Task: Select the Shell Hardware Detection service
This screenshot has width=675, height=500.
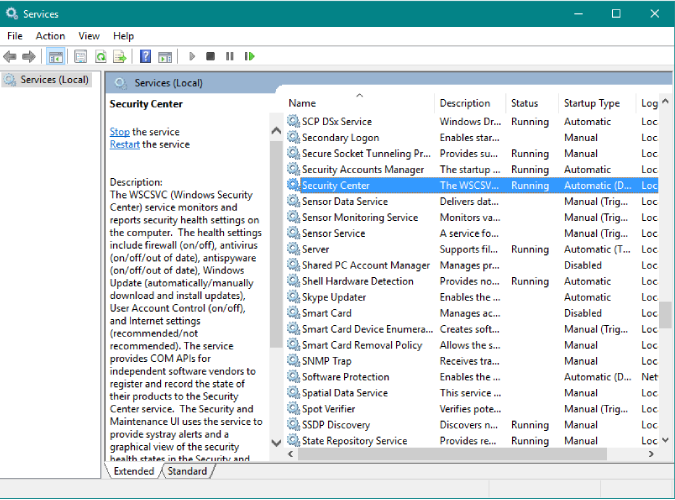Action: click(472, 281)
